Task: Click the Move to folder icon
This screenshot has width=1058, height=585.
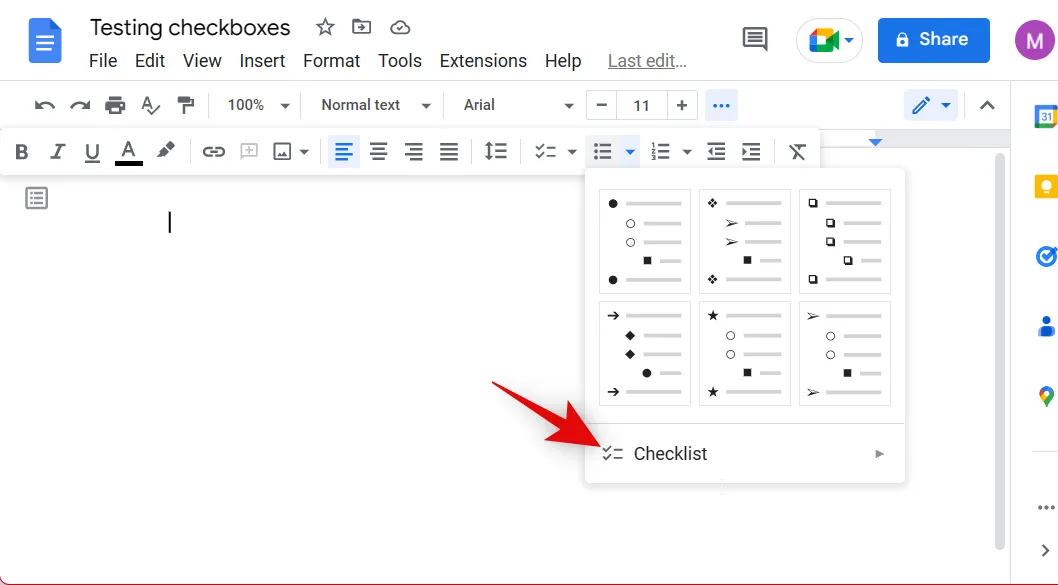Action: (362, 28)
